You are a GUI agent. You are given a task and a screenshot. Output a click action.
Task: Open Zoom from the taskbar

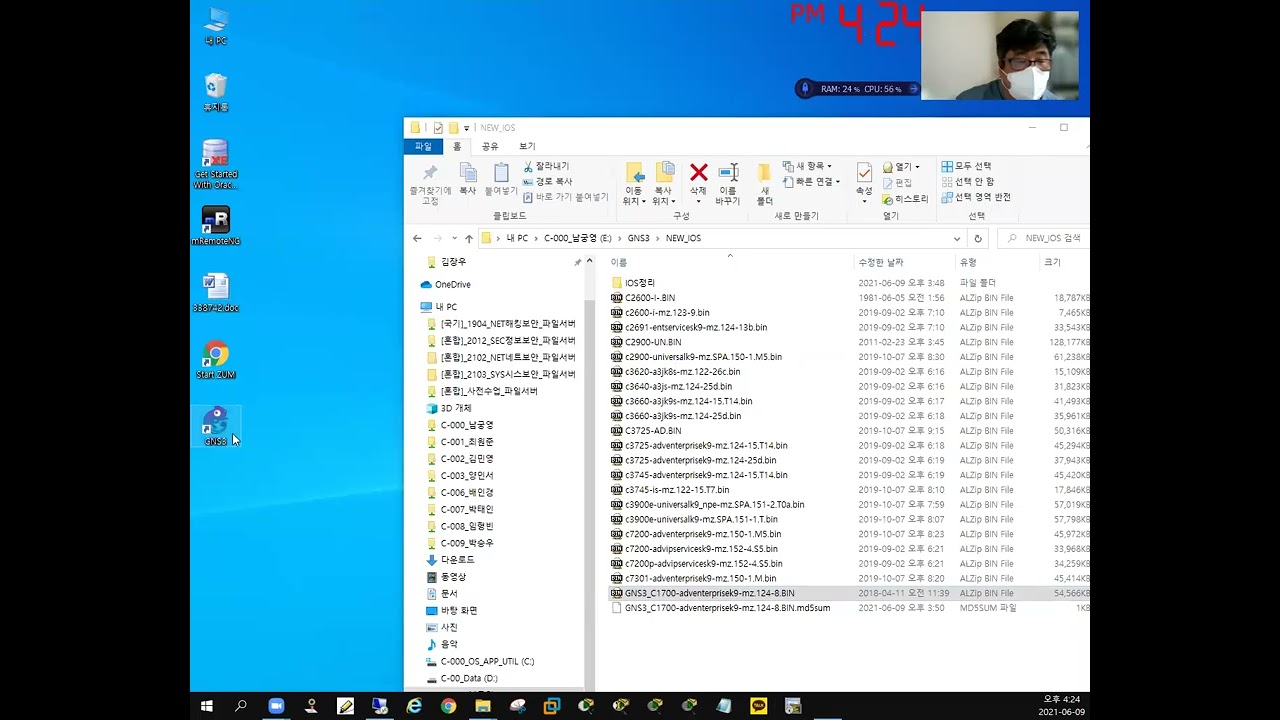(x=276, y=706)
